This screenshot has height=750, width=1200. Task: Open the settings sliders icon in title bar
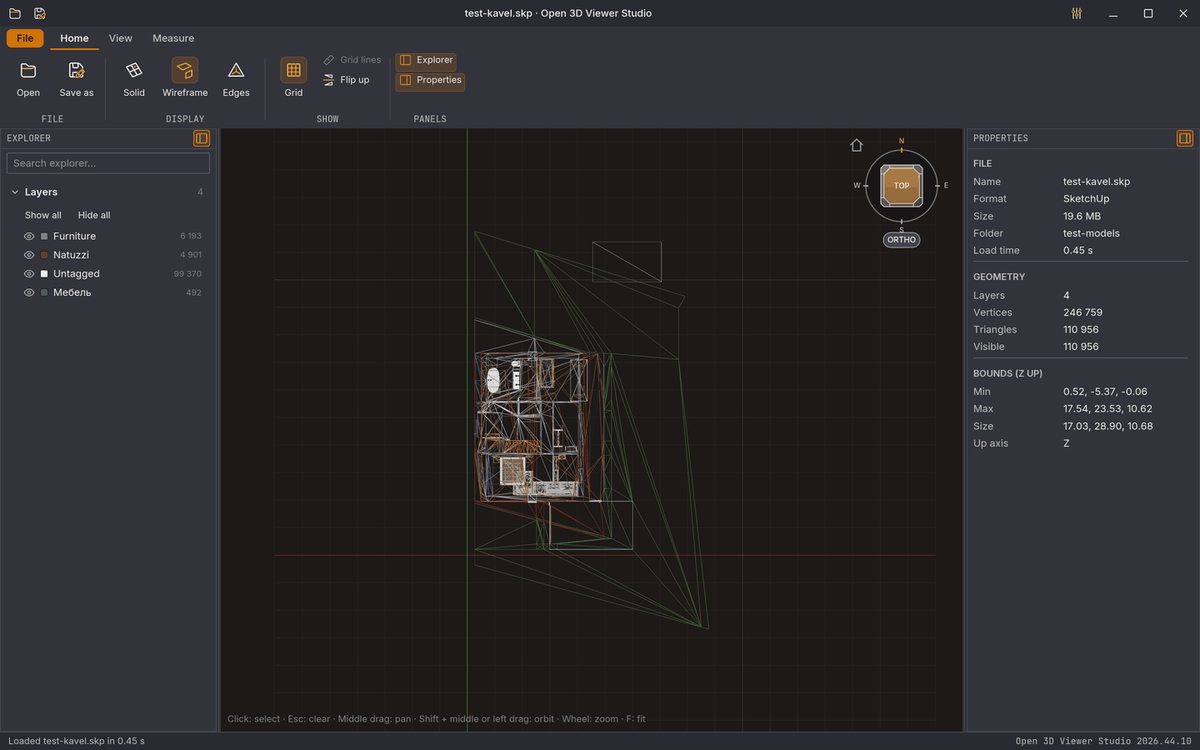click(1076, 13)
